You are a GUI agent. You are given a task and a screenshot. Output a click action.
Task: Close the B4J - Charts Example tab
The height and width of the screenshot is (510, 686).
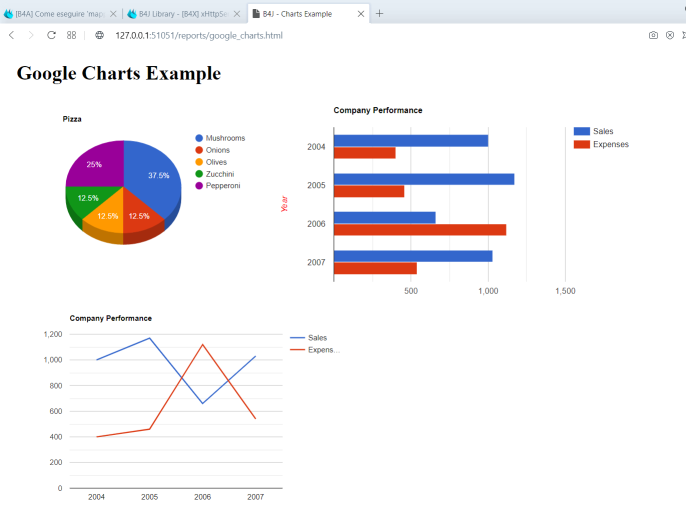(361, 14)
